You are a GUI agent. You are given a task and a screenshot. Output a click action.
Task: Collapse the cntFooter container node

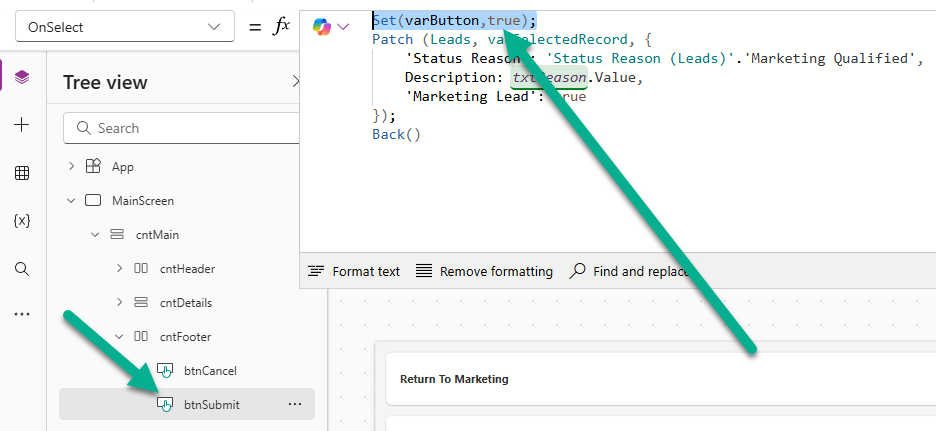pyautogui.click(x=119, y=336)
